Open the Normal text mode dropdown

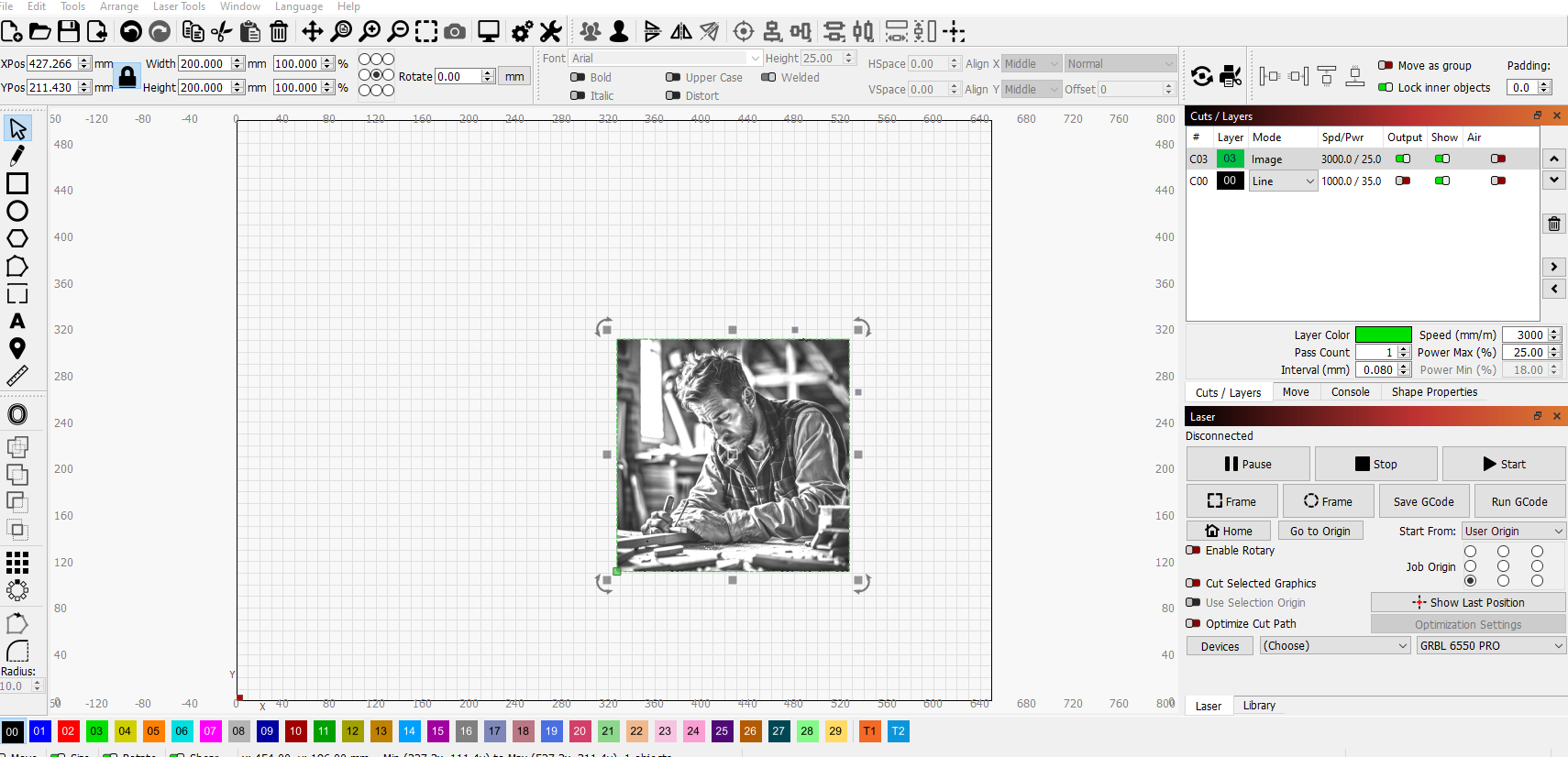(1120, 63)
